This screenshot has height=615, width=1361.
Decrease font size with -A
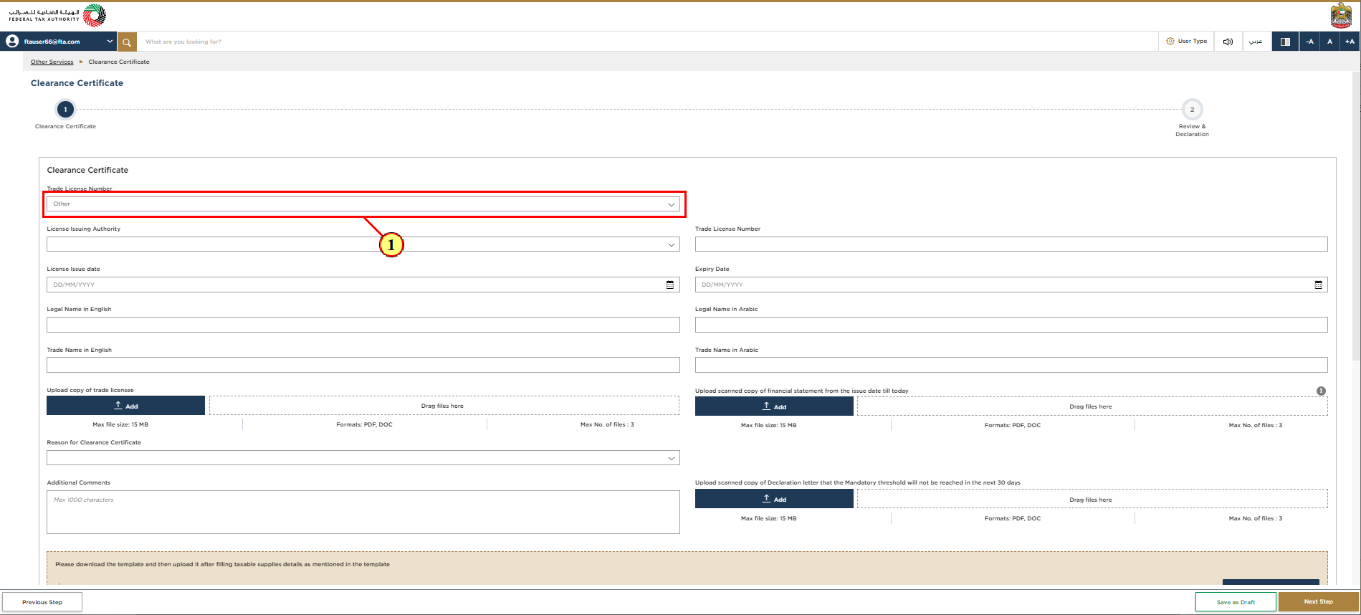pos(1309,42)
